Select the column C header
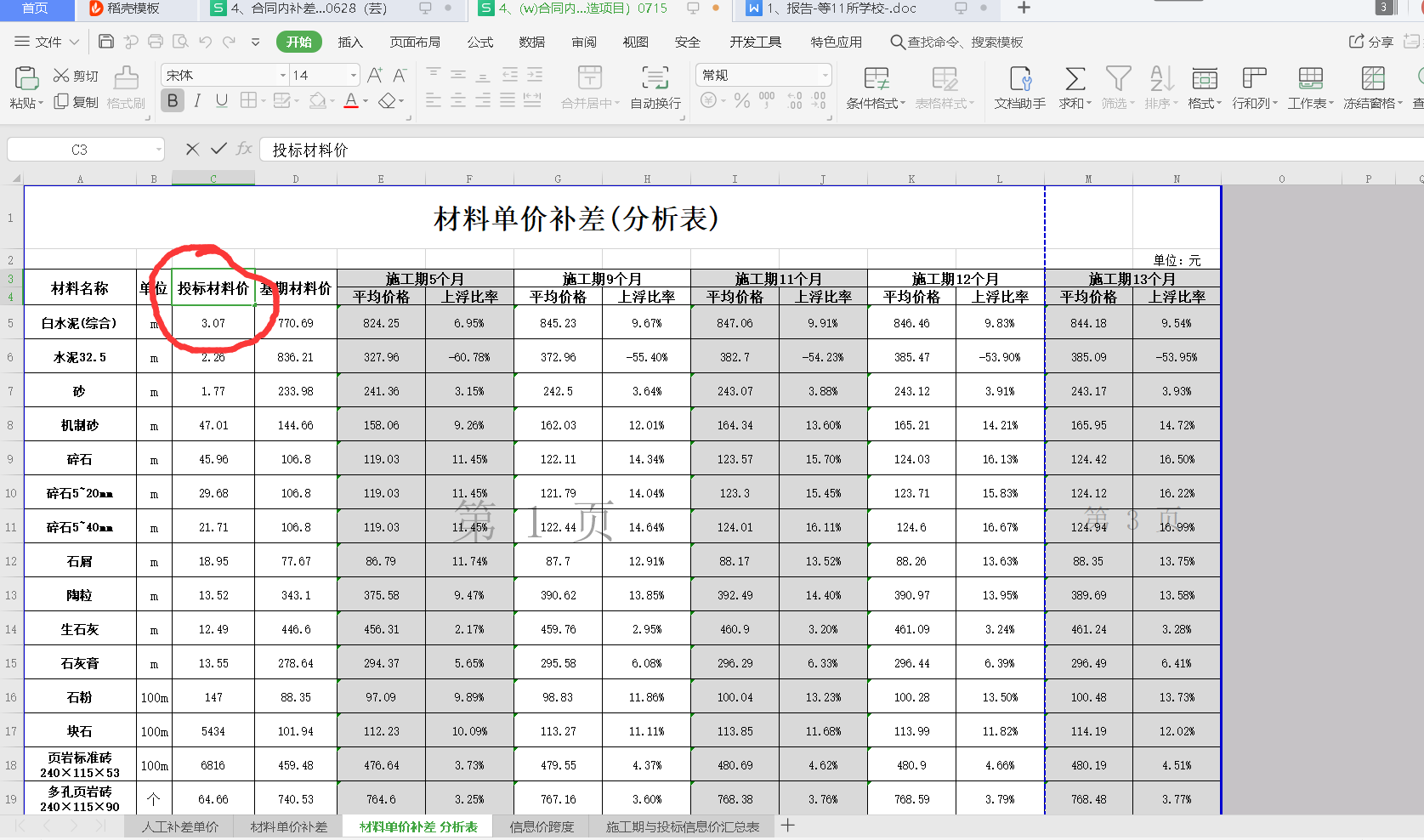 click(213, 179)
